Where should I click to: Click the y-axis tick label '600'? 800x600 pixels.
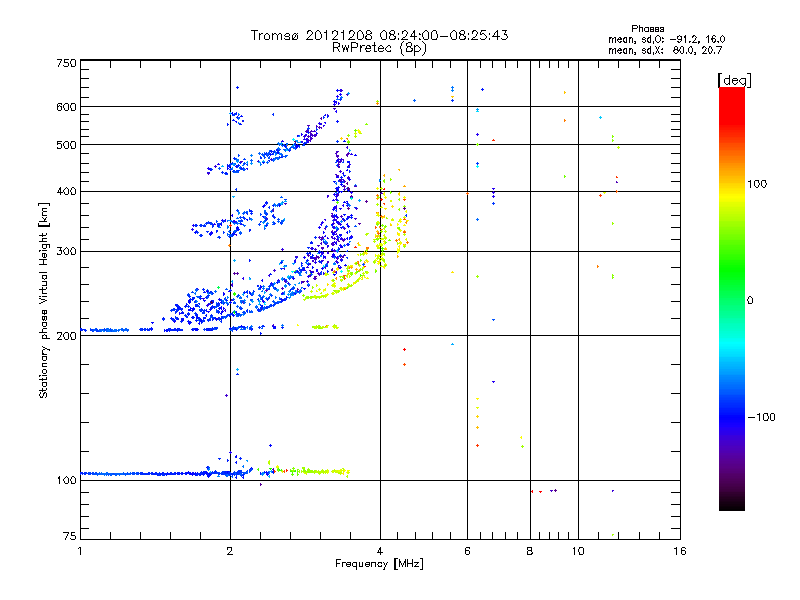click(x=66, y=107)
